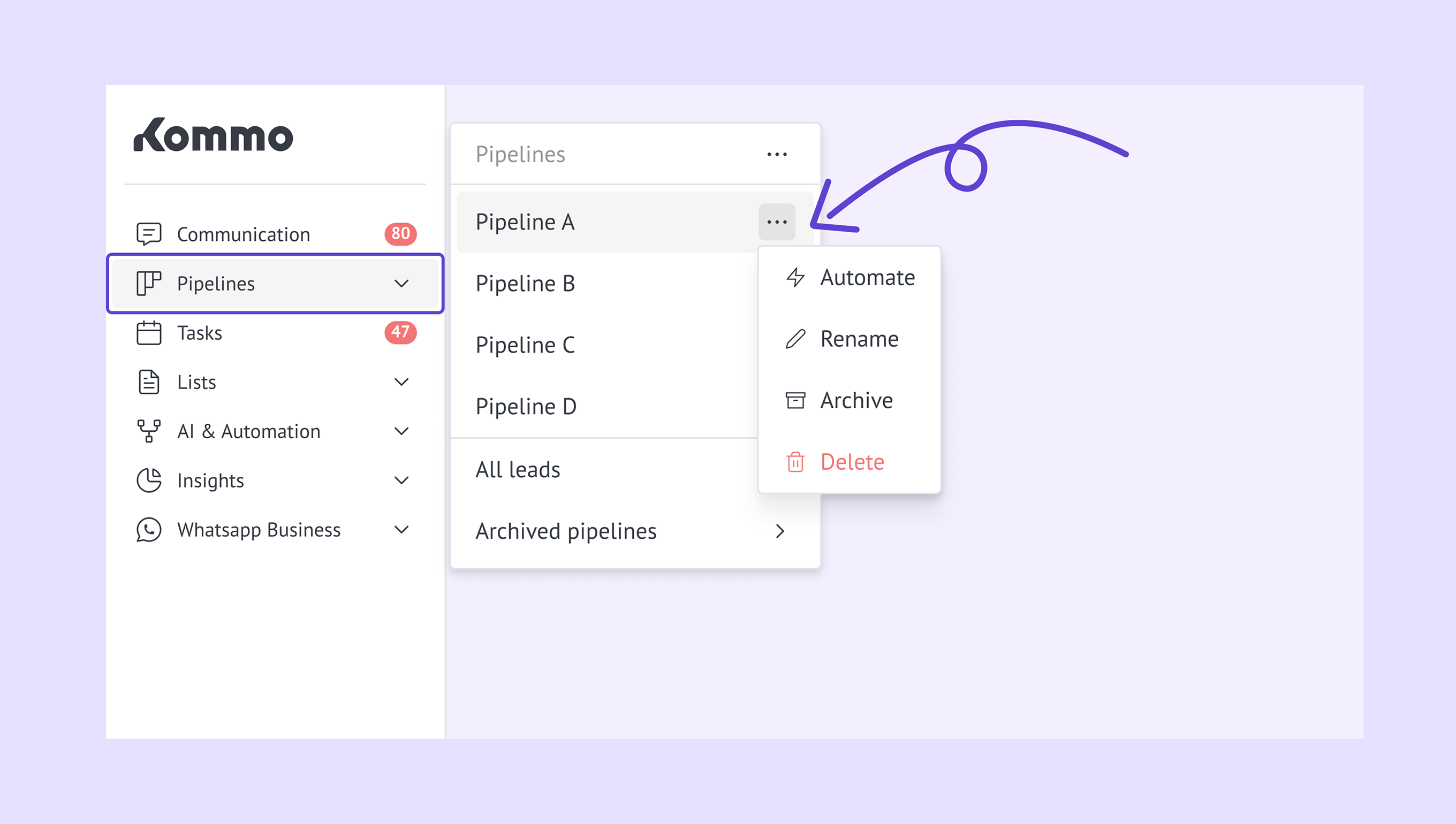Select Rename in the context menu

click(849, 339)
